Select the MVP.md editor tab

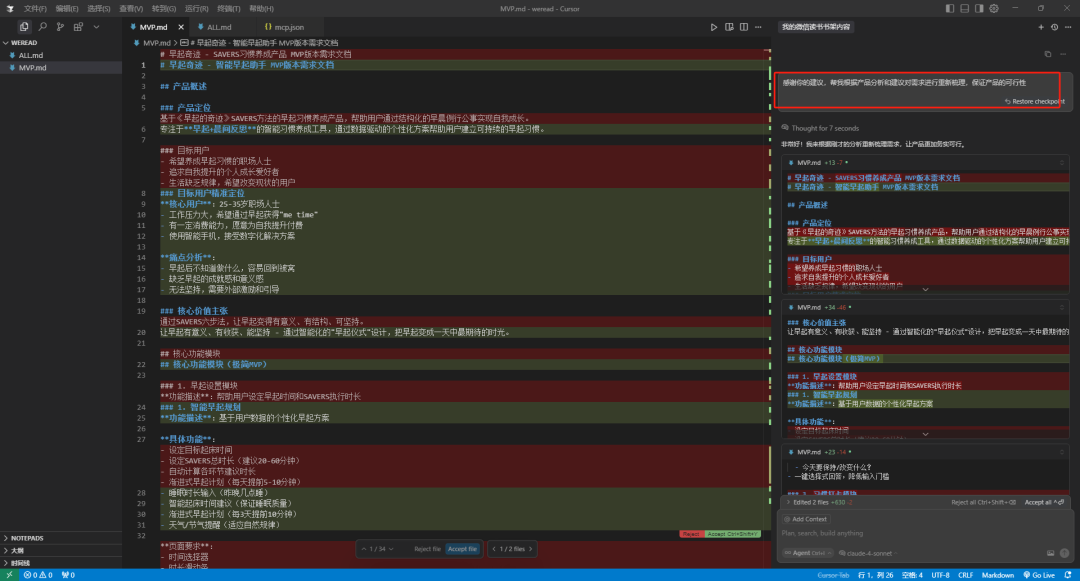(153, 27)
